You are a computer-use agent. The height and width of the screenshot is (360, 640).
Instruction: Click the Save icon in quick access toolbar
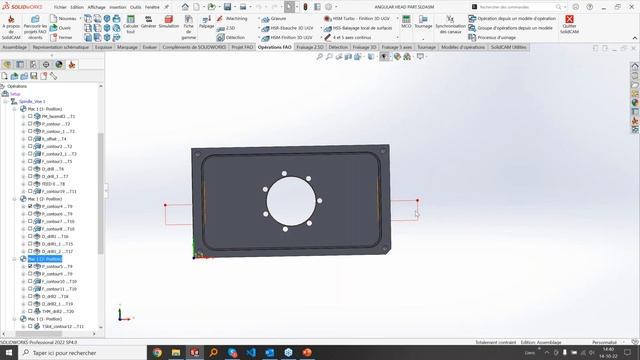click(x=227, y=7)
